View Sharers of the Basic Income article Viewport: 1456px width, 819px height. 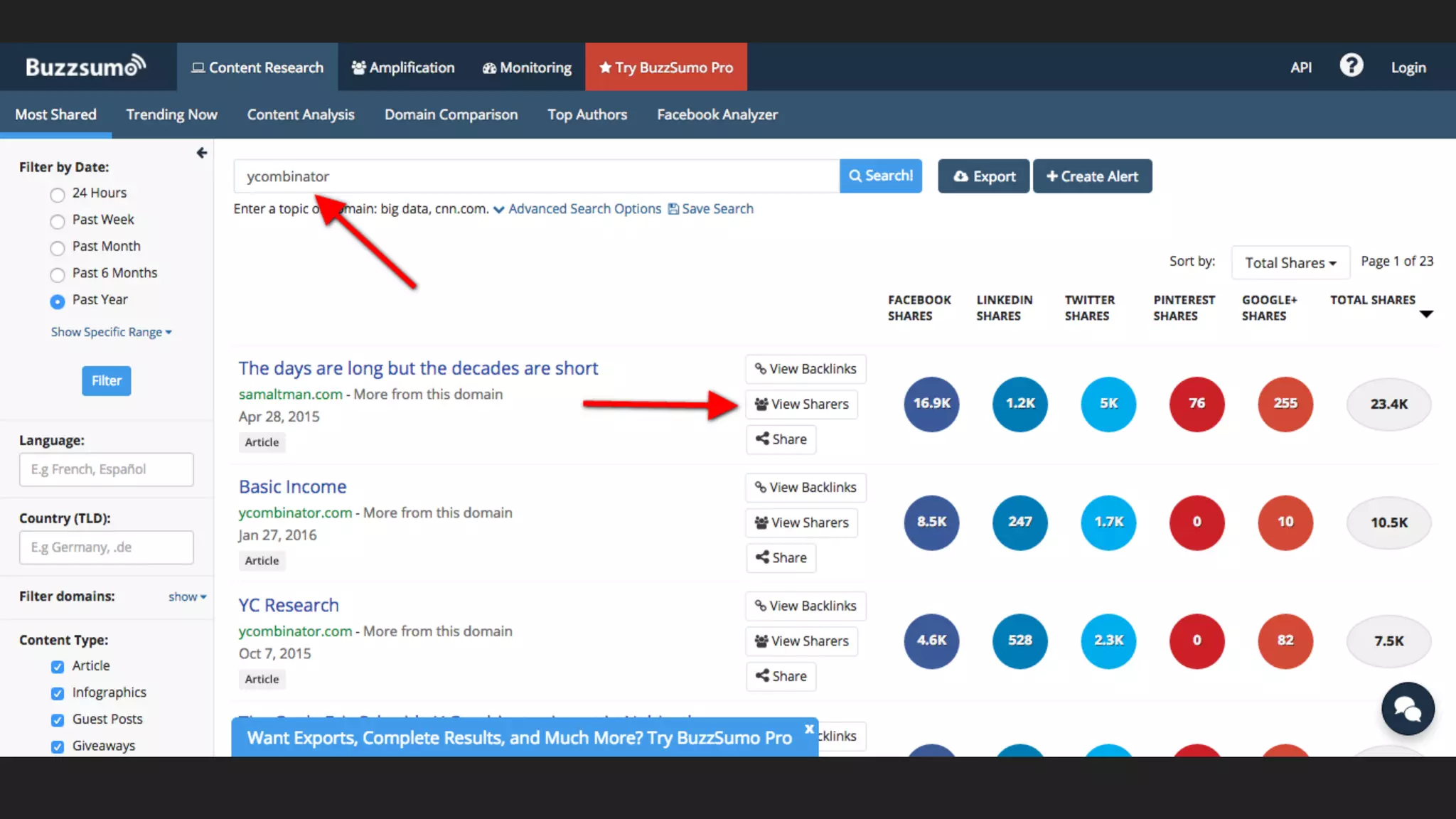(801, 523)
